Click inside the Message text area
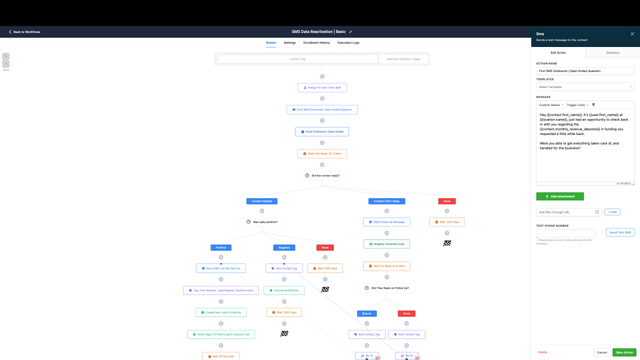This screenshot has width=640, height=360. [x=585, y=145]
